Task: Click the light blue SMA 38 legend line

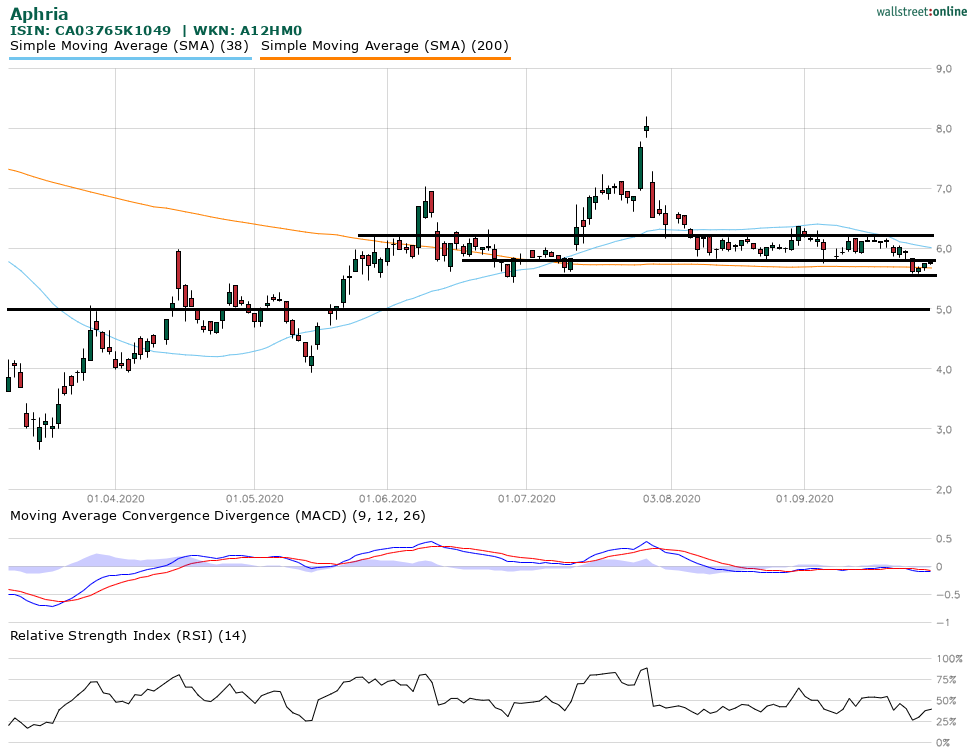Action: [x=130, y=59]
